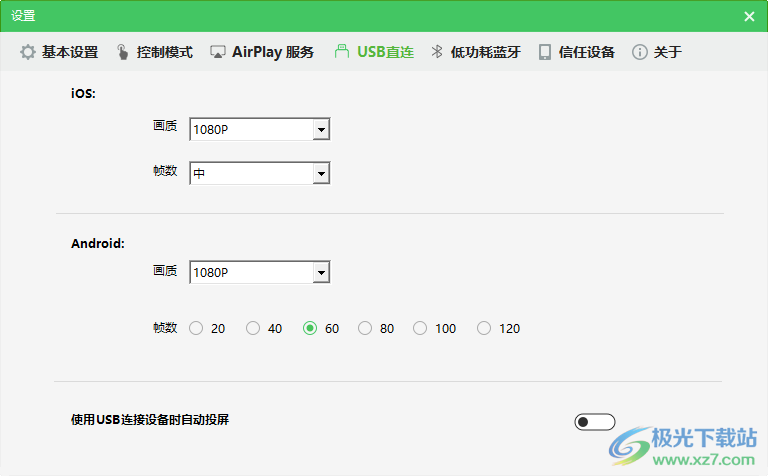Open the Android 画质 dropdown arrow

[x=321, y=272]
